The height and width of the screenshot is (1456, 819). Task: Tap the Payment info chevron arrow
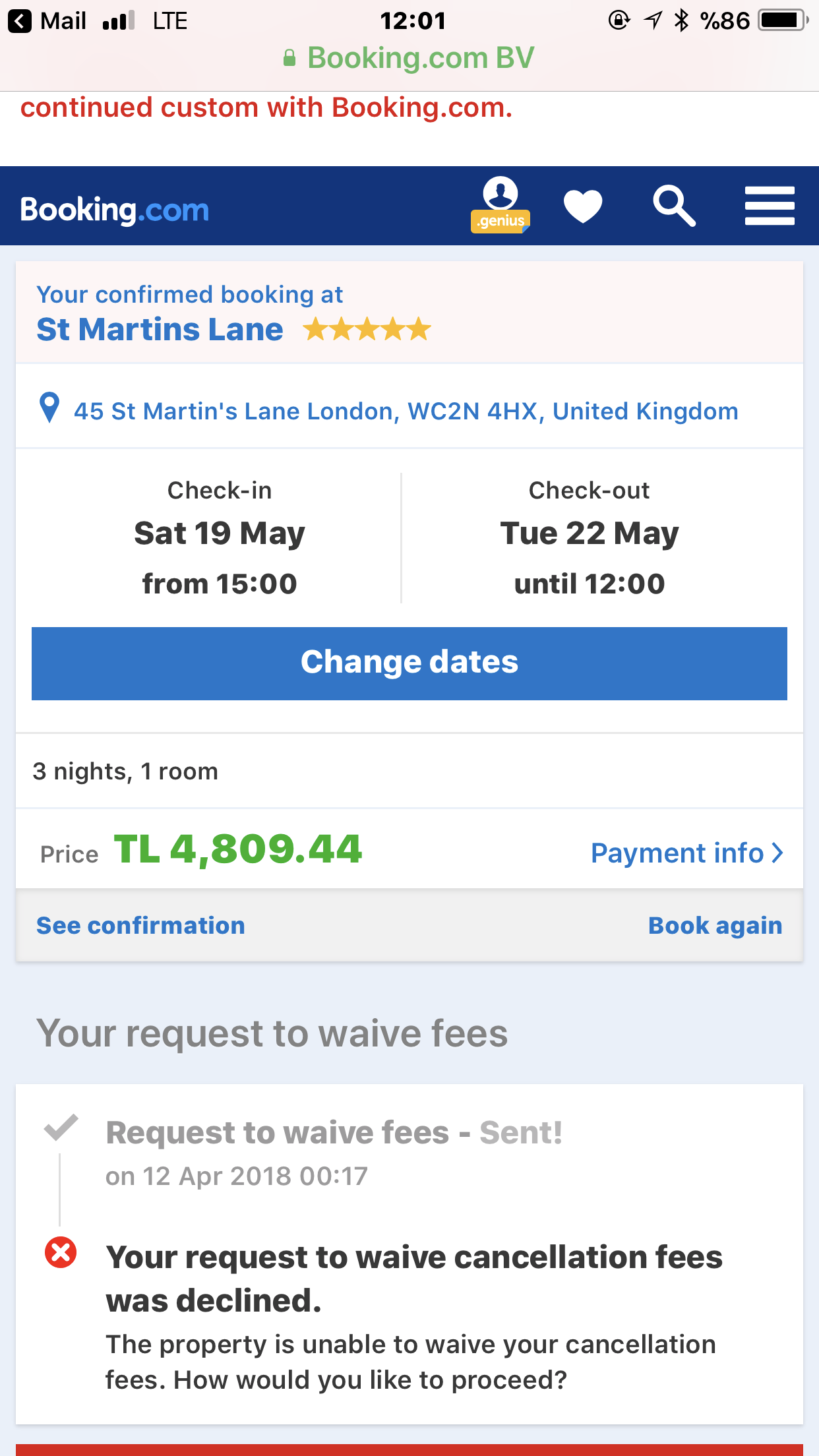coord(778,853)
